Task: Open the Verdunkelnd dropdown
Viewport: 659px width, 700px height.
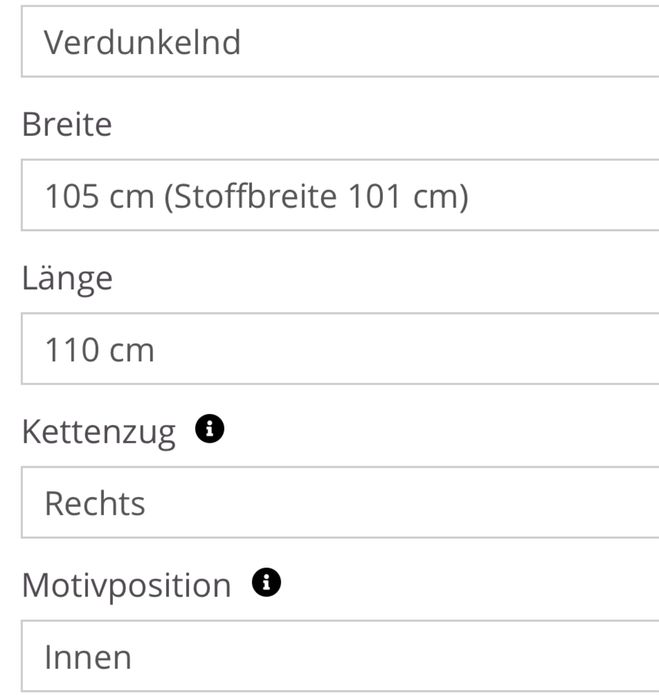Action: pyautogui.click(x=340, y=43)
